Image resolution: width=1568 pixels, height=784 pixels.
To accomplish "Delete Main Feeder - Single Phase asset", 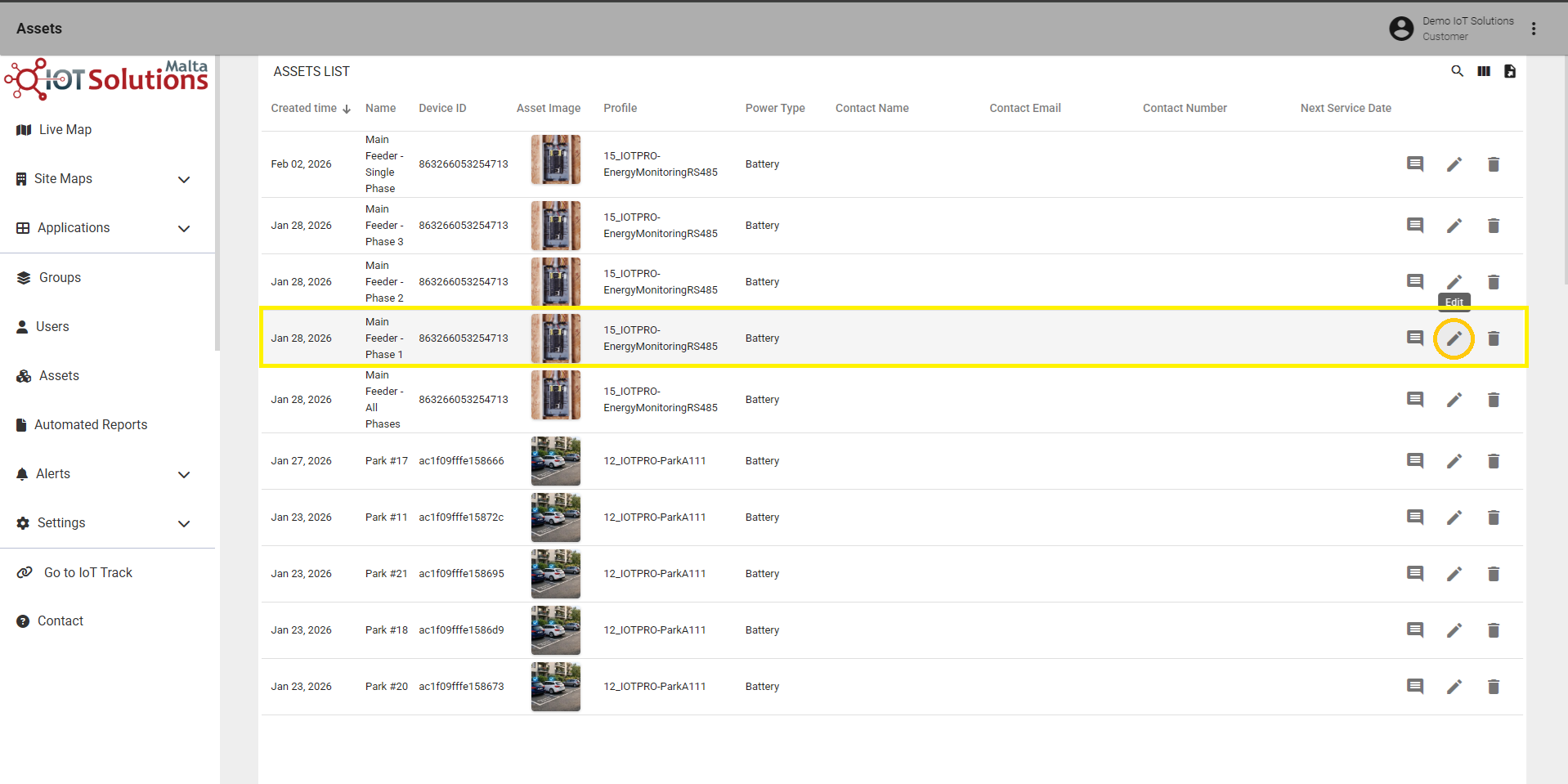I will coord(1494,164).
